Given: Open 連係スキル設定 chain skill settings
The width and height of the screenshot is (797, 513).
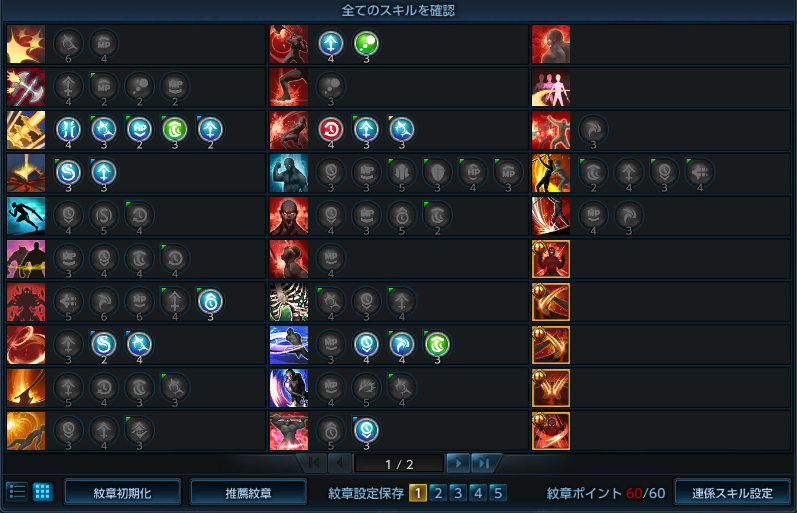Looking at the screenshot, I should click(x=732, y=493).
